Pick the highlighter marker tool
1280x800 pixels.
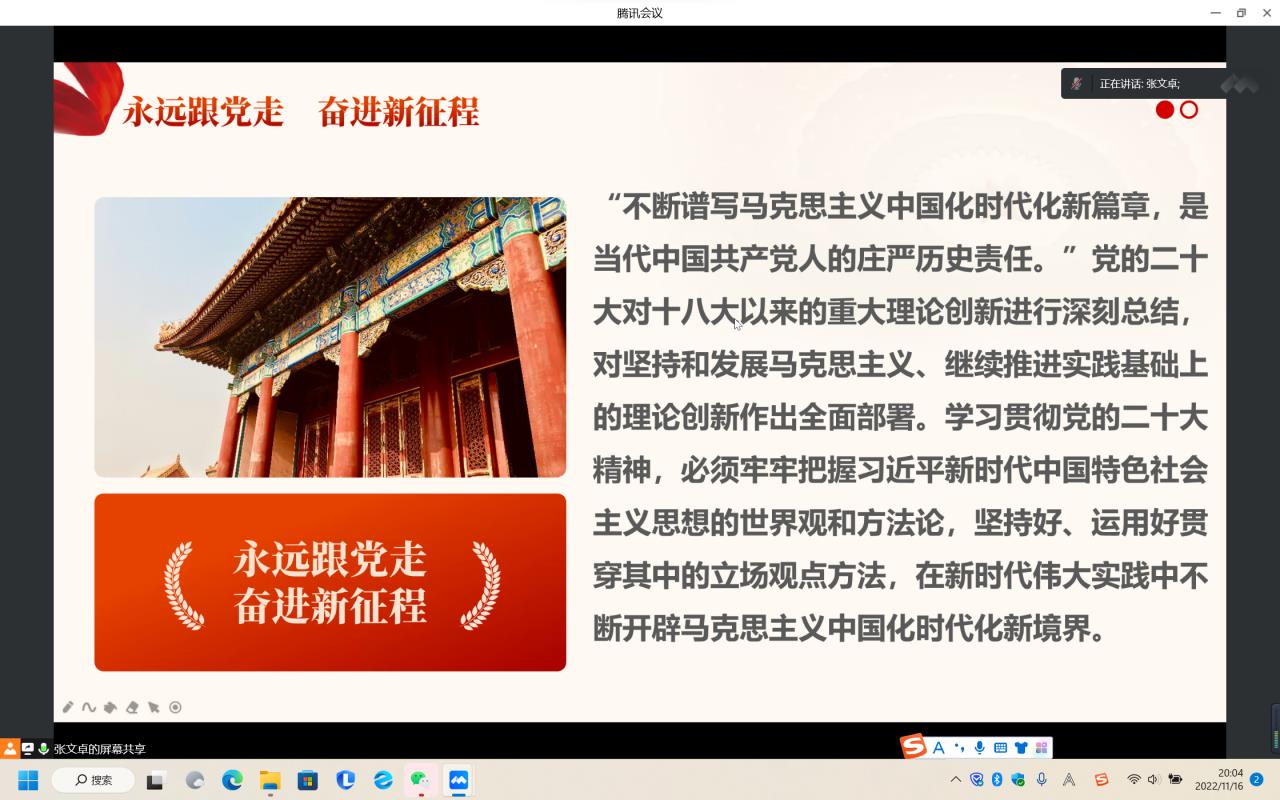(x=110, y=707)
